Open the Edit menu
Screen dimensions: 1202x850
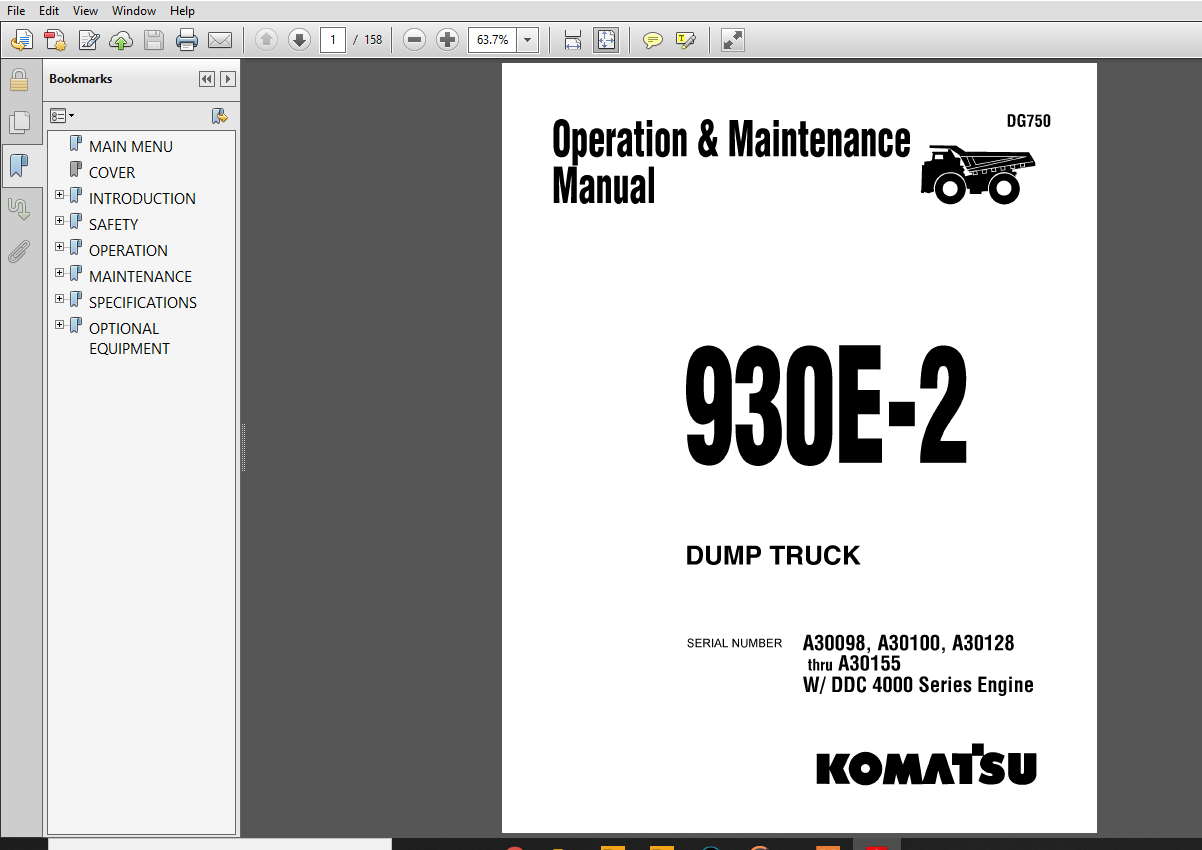click(49, 10)
